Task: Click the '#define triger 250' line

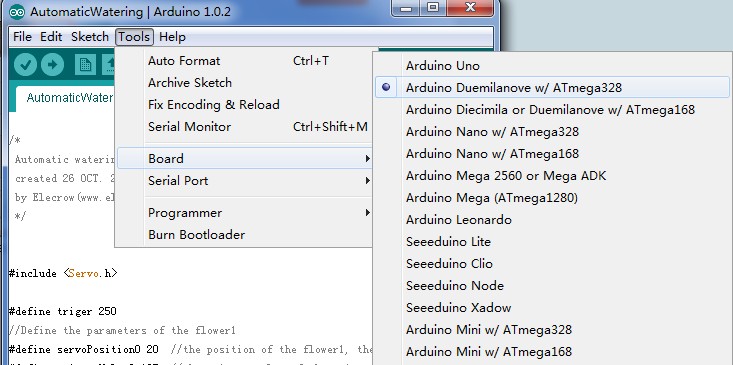Action: pyautogui.click(x=63, y=311)
